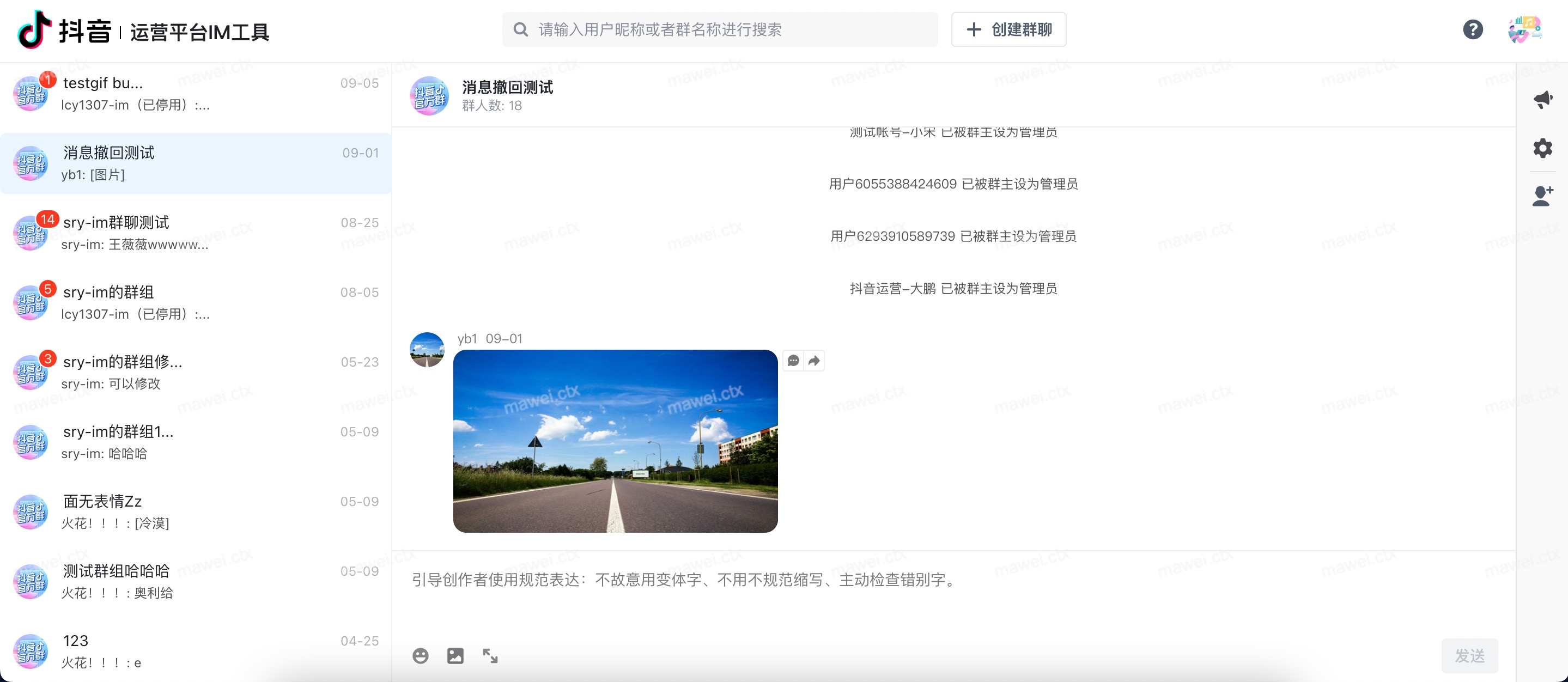Click the 运营平台IM工具 title text
1568x682 pixels.
(x=199, y=32)
